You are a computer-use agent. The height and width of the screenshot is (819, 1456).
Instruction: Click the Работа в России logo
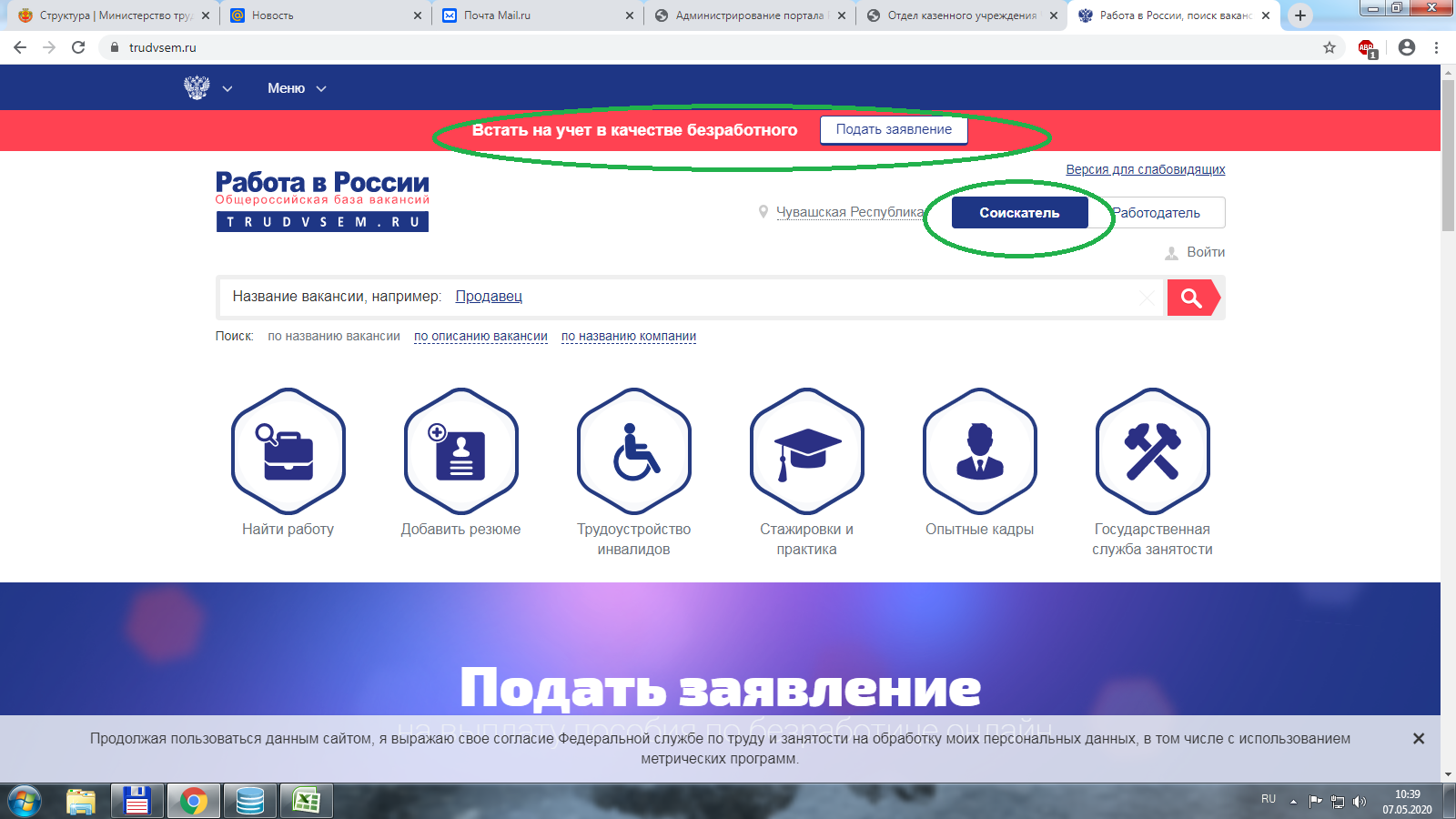322,201
